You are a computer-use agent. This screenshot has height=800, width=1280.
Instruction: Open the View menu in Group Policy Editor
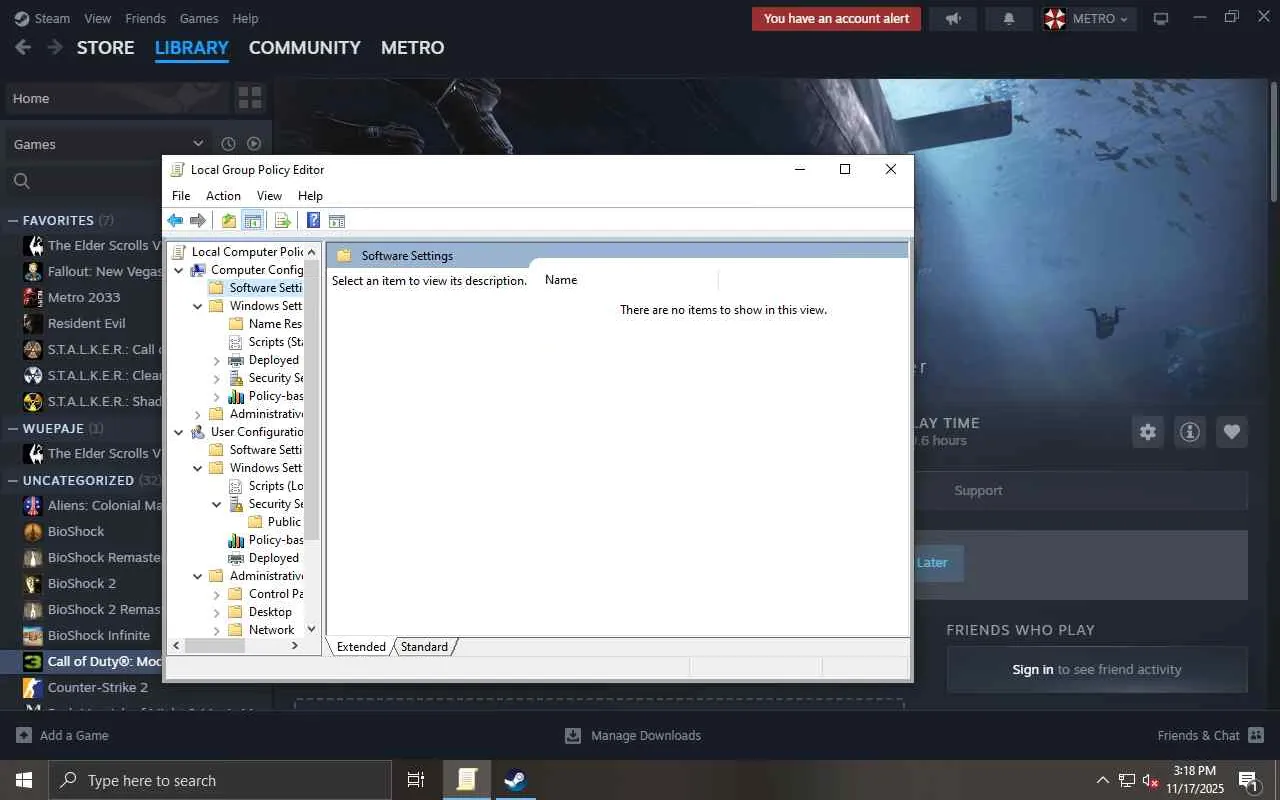269,196
